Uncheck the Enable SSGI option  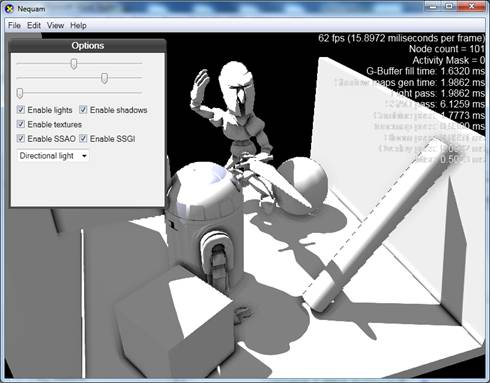[83, 139]
